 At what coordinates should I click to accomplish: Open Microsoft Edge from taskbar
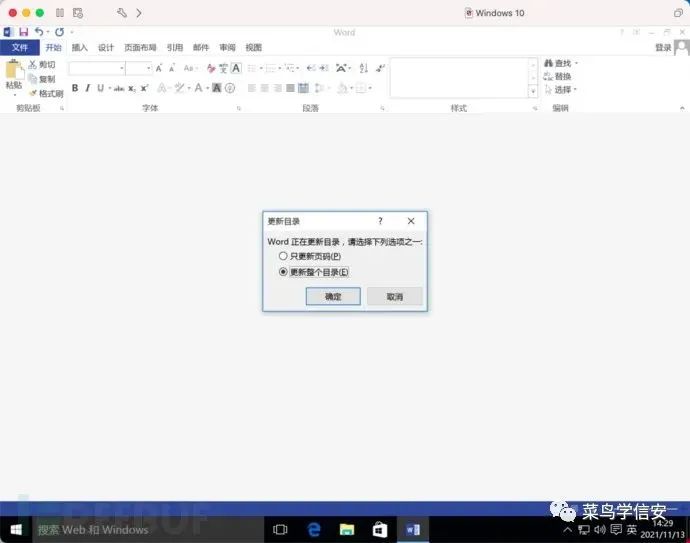[314, 529]
